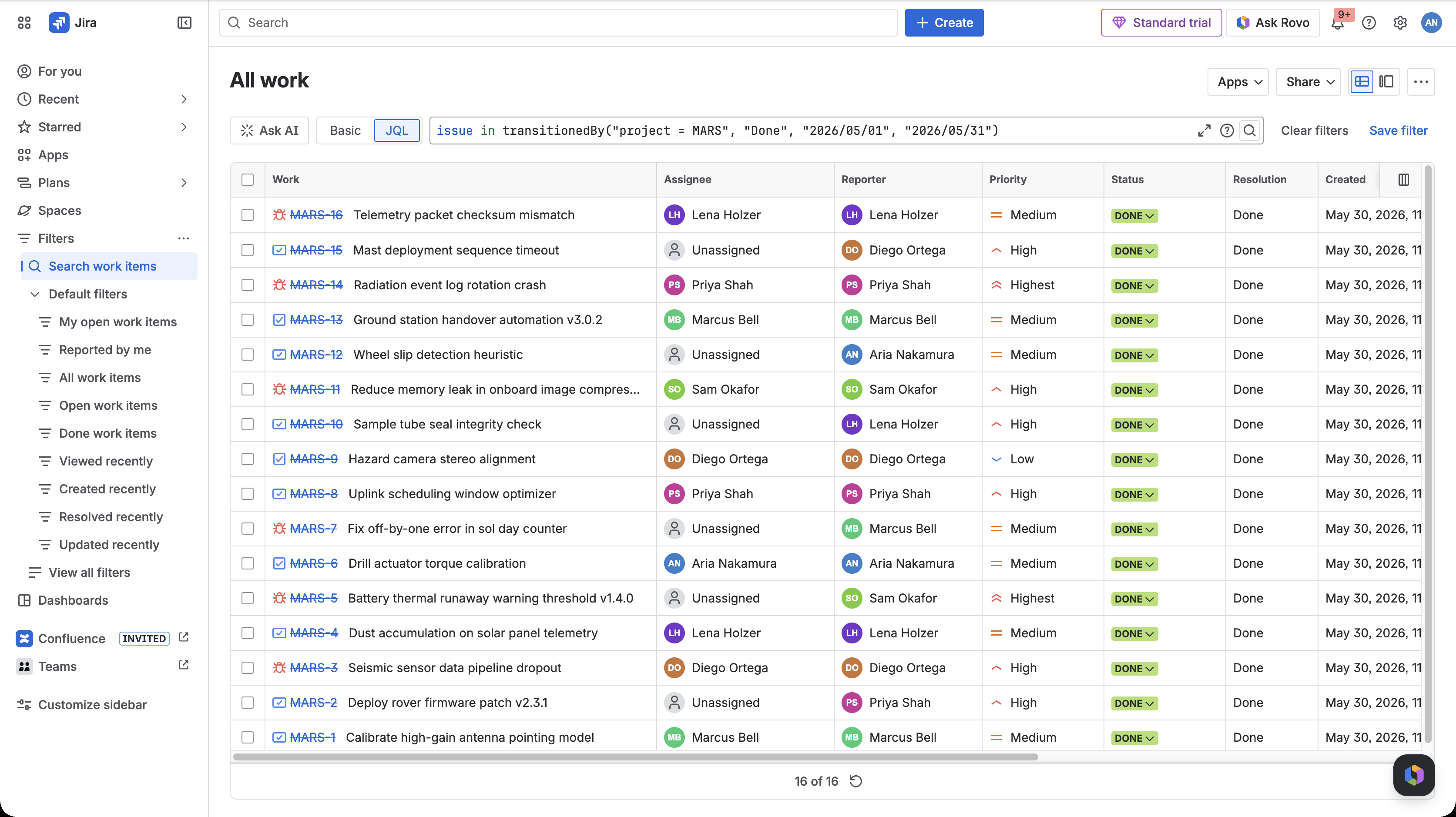This screenshot has width=1456, height=817.
Task: Open JQL syntax help icon
Action: [x=1227, y=131]
